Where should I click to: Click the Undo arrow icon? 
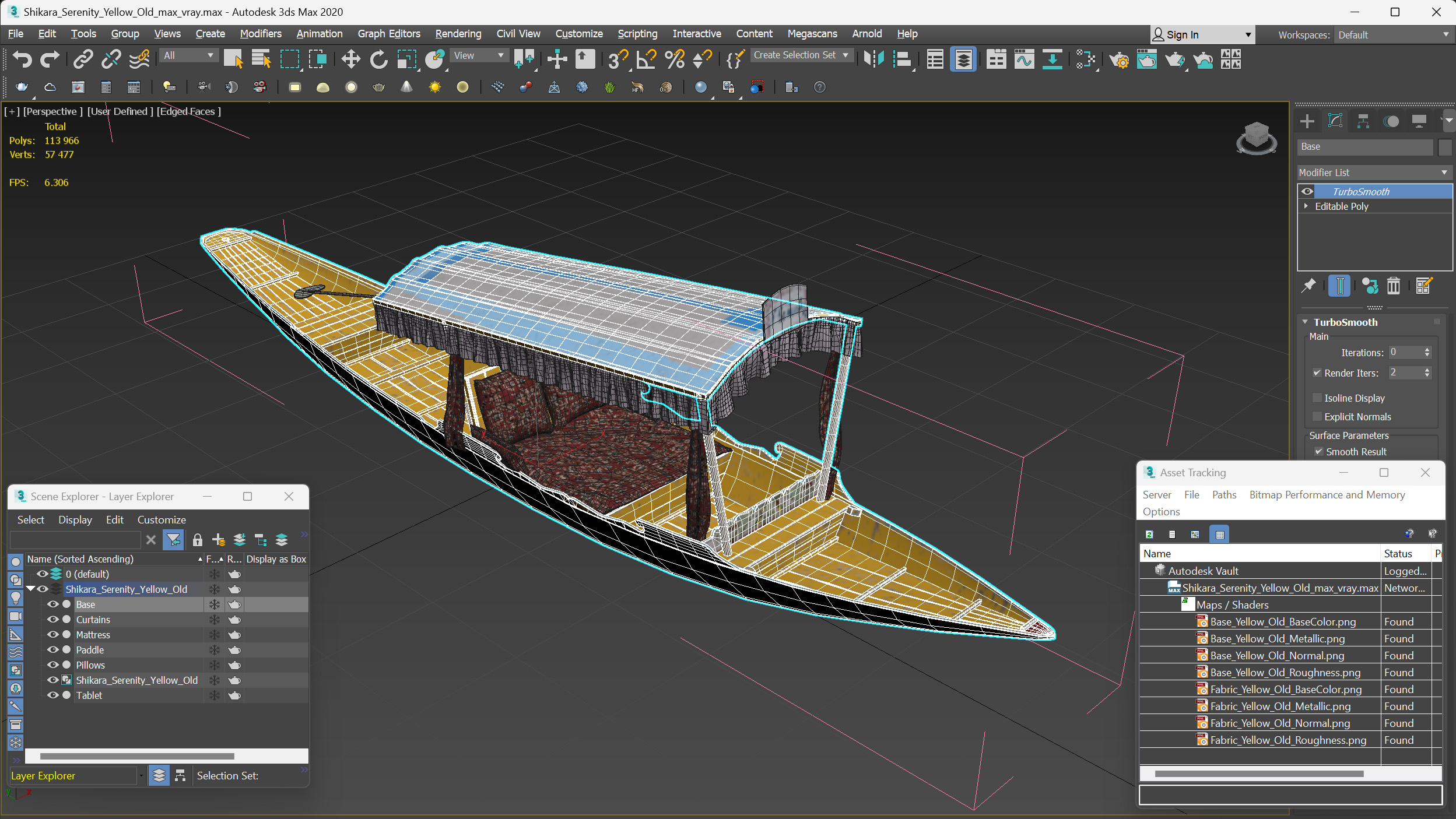coord(22,59)
